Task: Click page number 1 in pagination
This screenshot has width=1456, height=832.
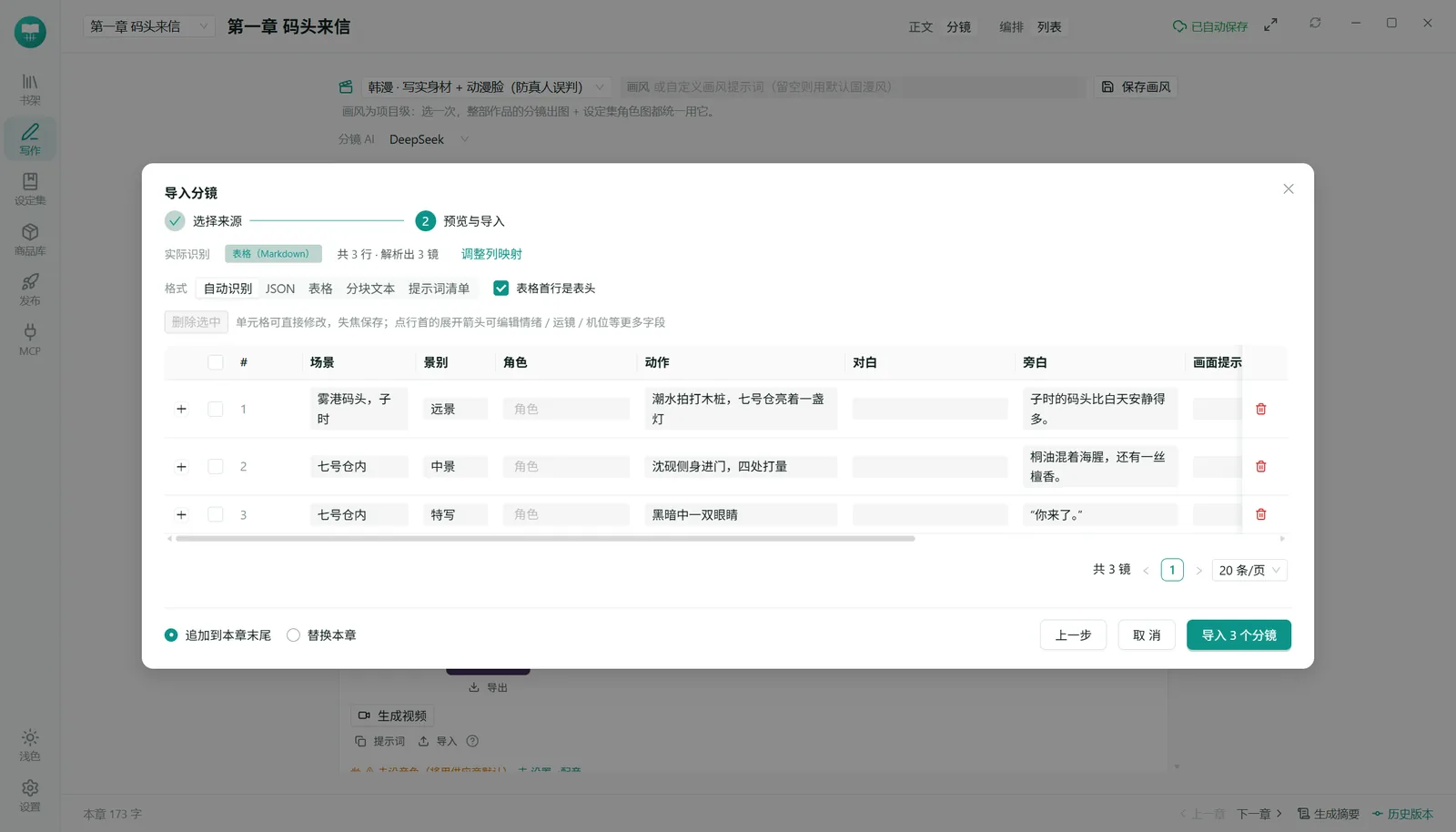Action: [x=1172, y=570]
